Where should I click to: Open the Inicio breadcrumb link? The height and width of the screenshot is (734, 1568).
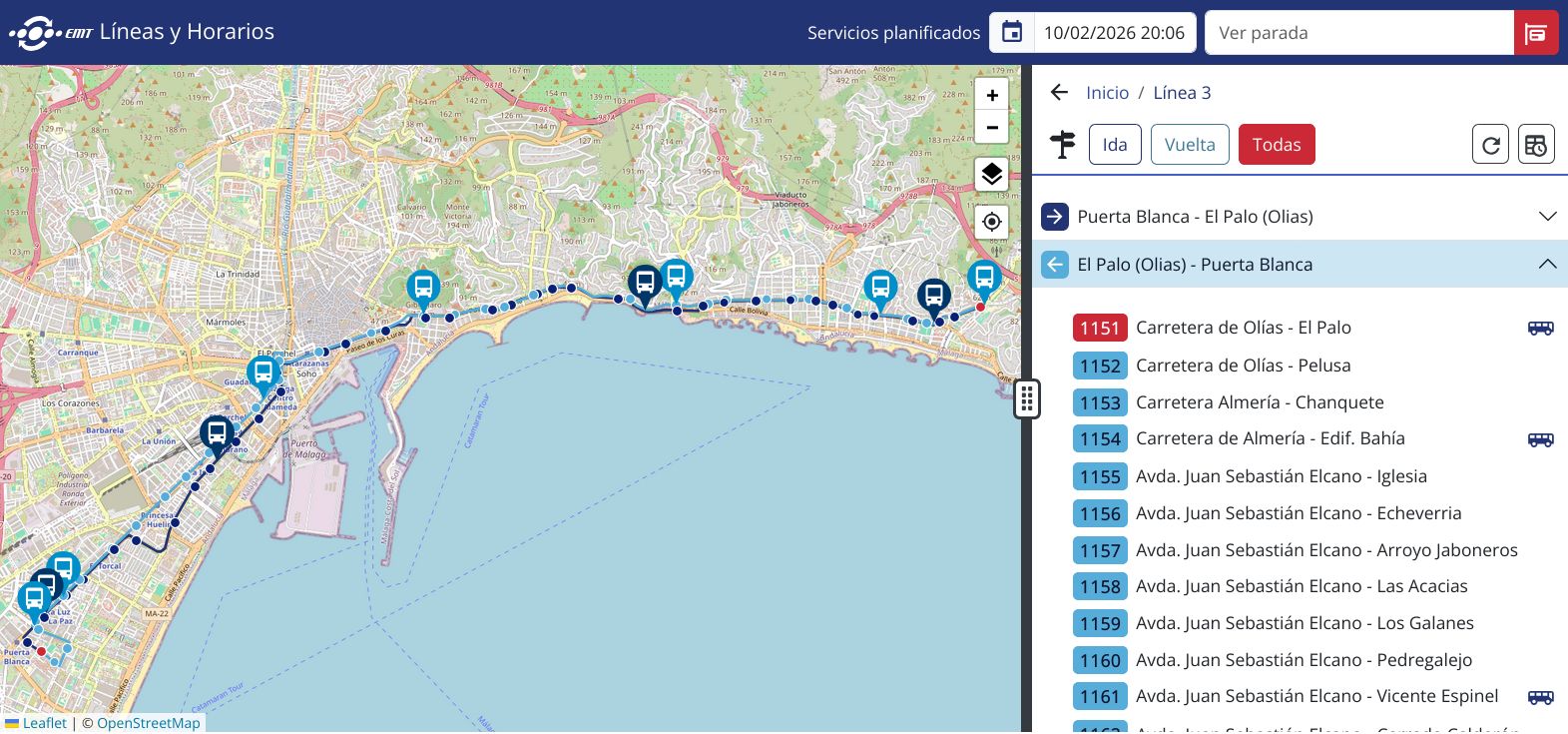tap(1107, 93)
